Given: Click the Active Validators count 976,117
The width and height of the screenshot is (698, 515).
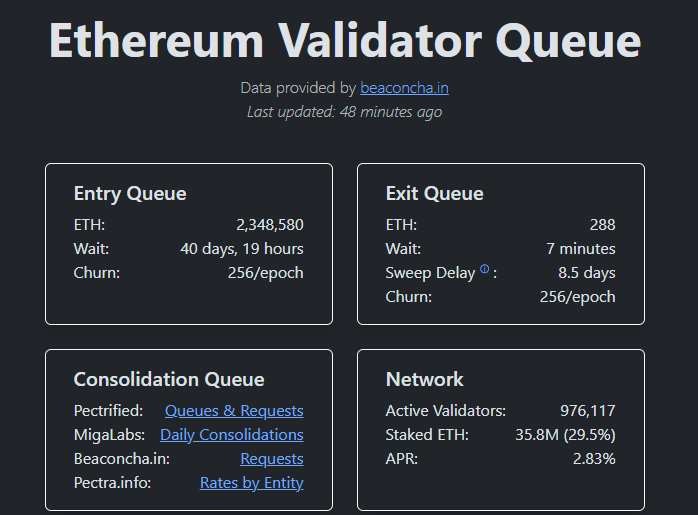Looking at the screenshot, I should pos(587,411).
